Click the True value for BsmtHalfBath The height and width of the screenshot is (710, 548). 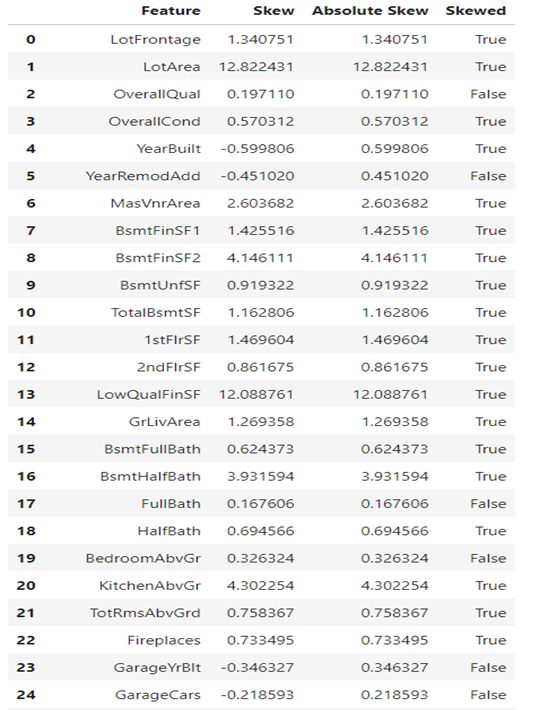[490, 477]
